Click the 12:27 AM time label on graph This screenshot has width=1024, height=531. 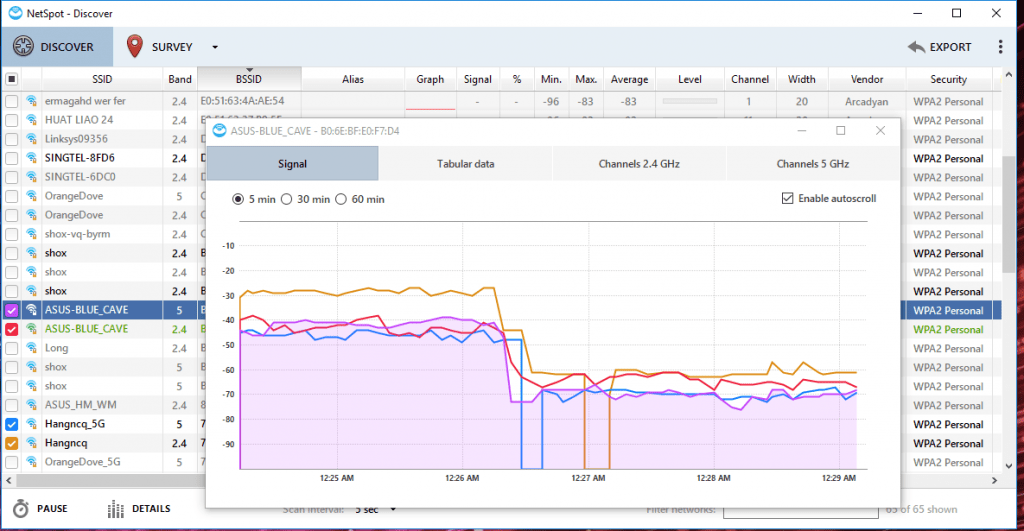pyautogui.click(x=588, y=478)
